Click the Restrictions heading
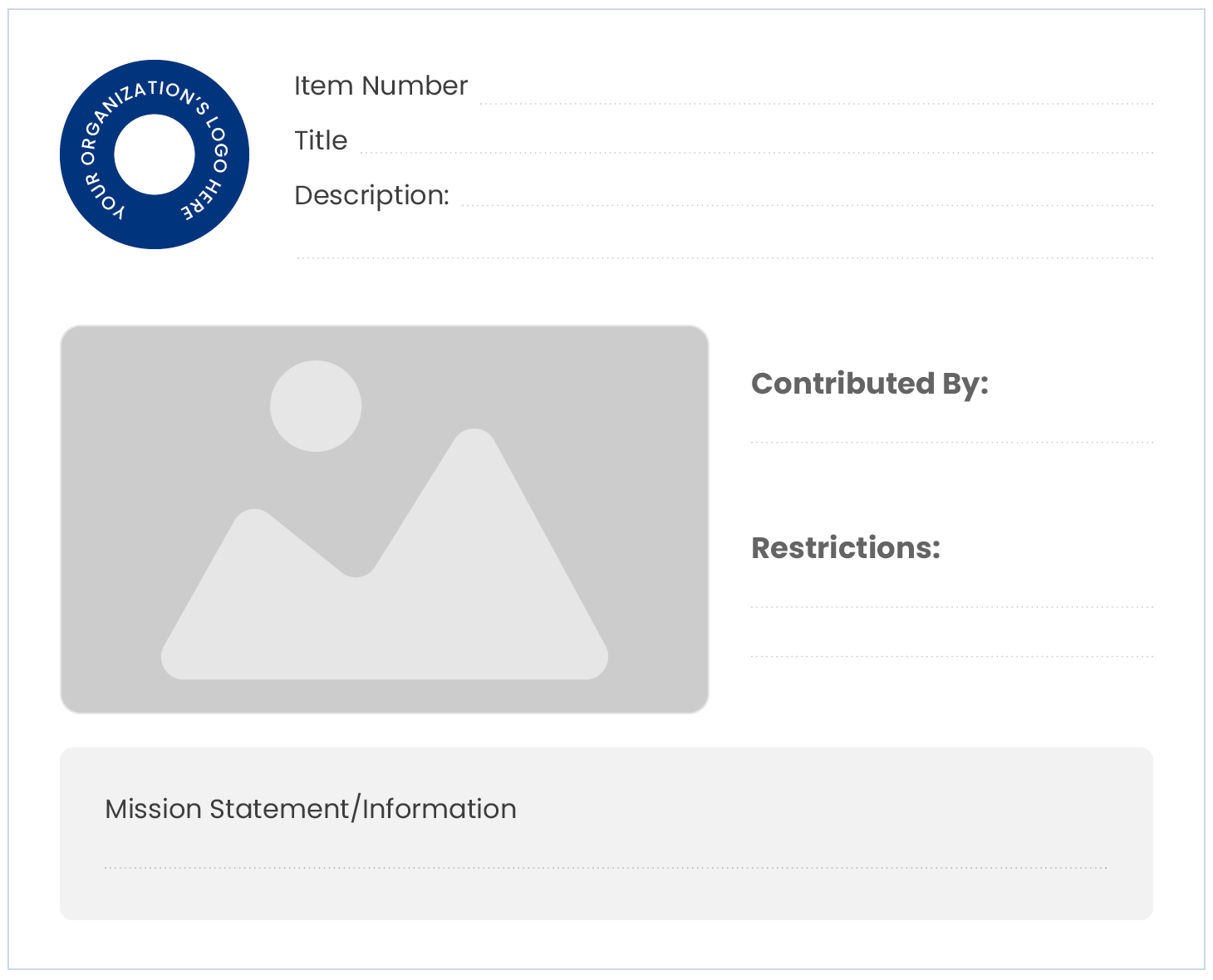Viewport: 1213px width, 980px height. point(845,548)
